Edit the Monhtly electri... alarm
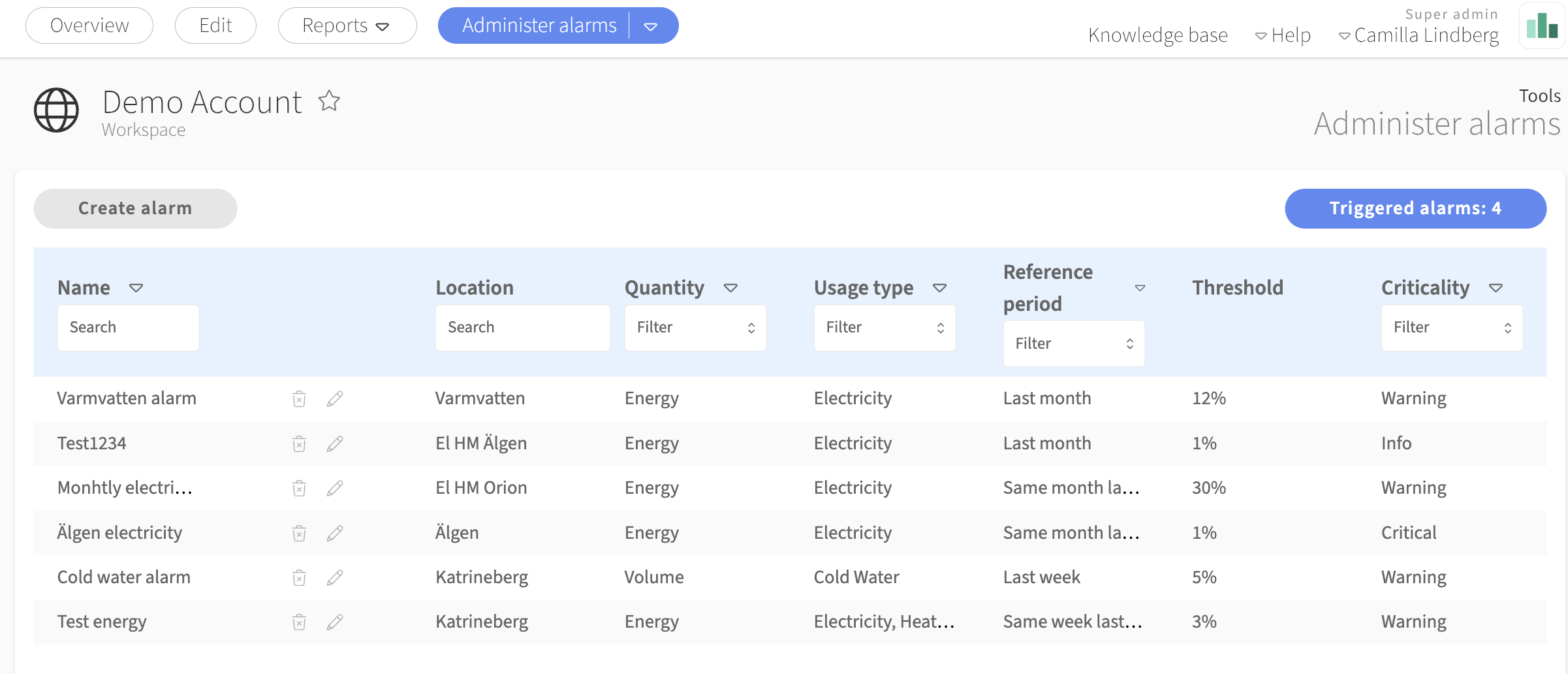 335,488
